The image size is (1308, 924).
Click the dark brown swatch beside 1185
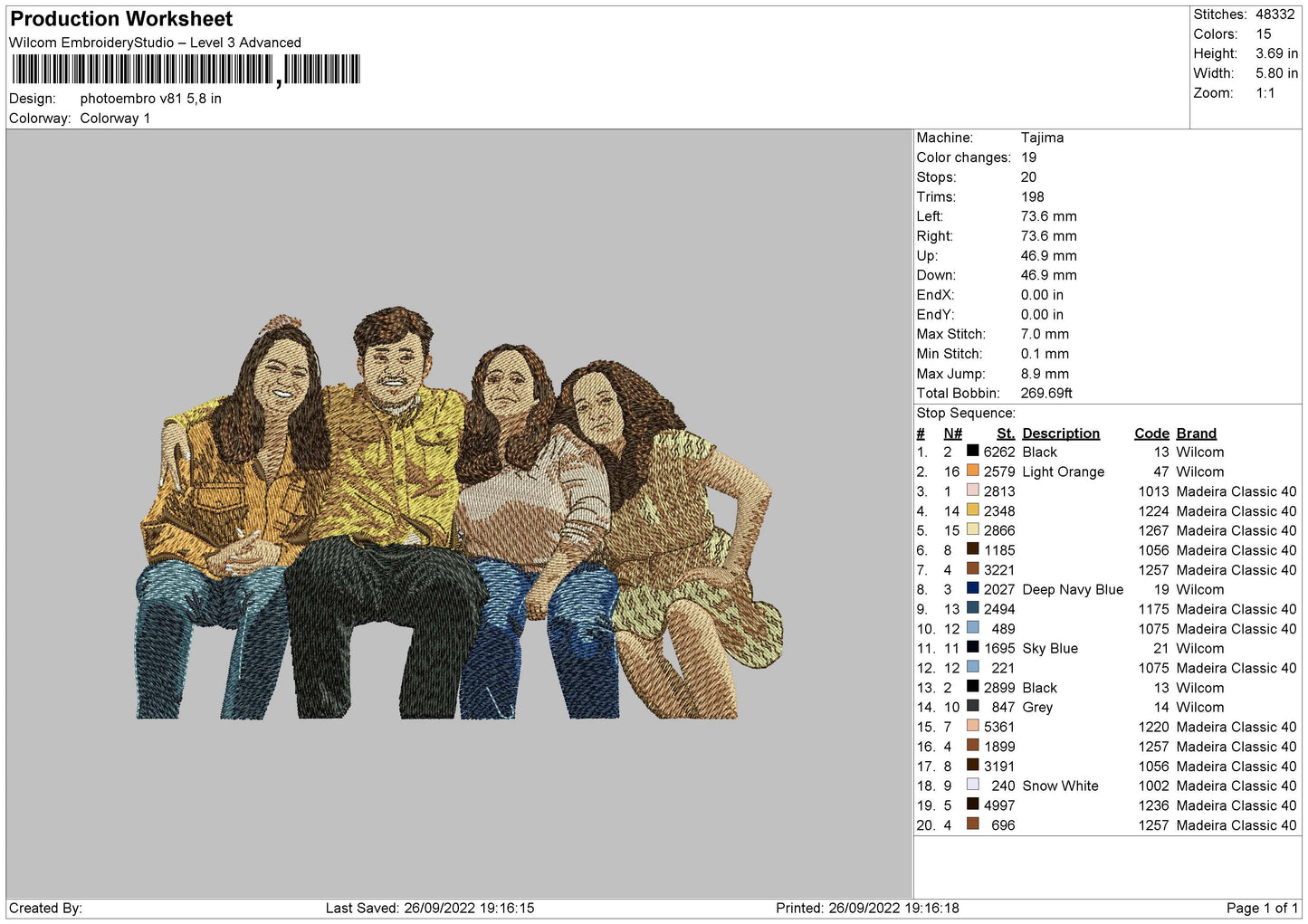972,550
